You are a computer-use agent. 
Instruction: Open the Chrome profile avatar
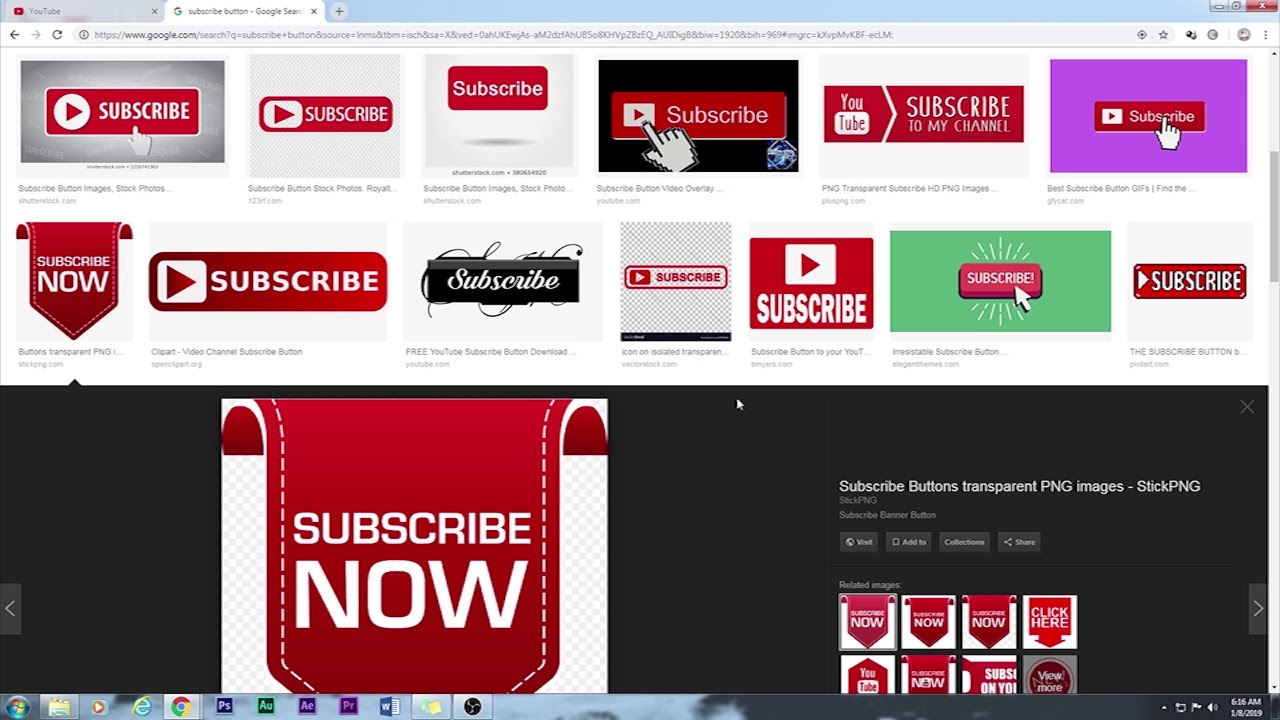point(1244,34)
